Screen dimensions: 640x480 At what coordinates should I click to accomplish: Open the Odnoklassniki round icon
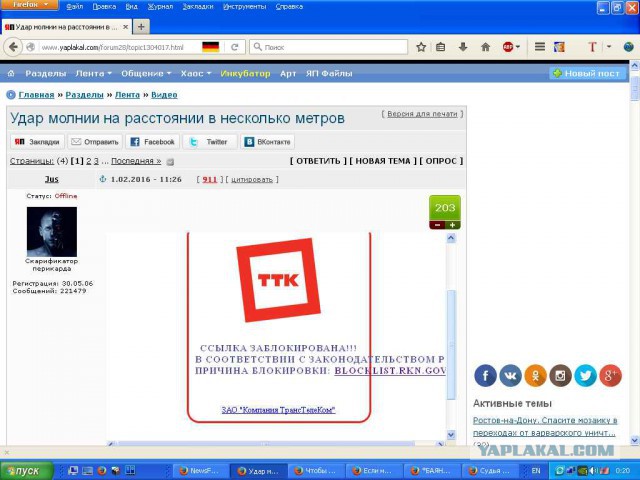point(535,376)
